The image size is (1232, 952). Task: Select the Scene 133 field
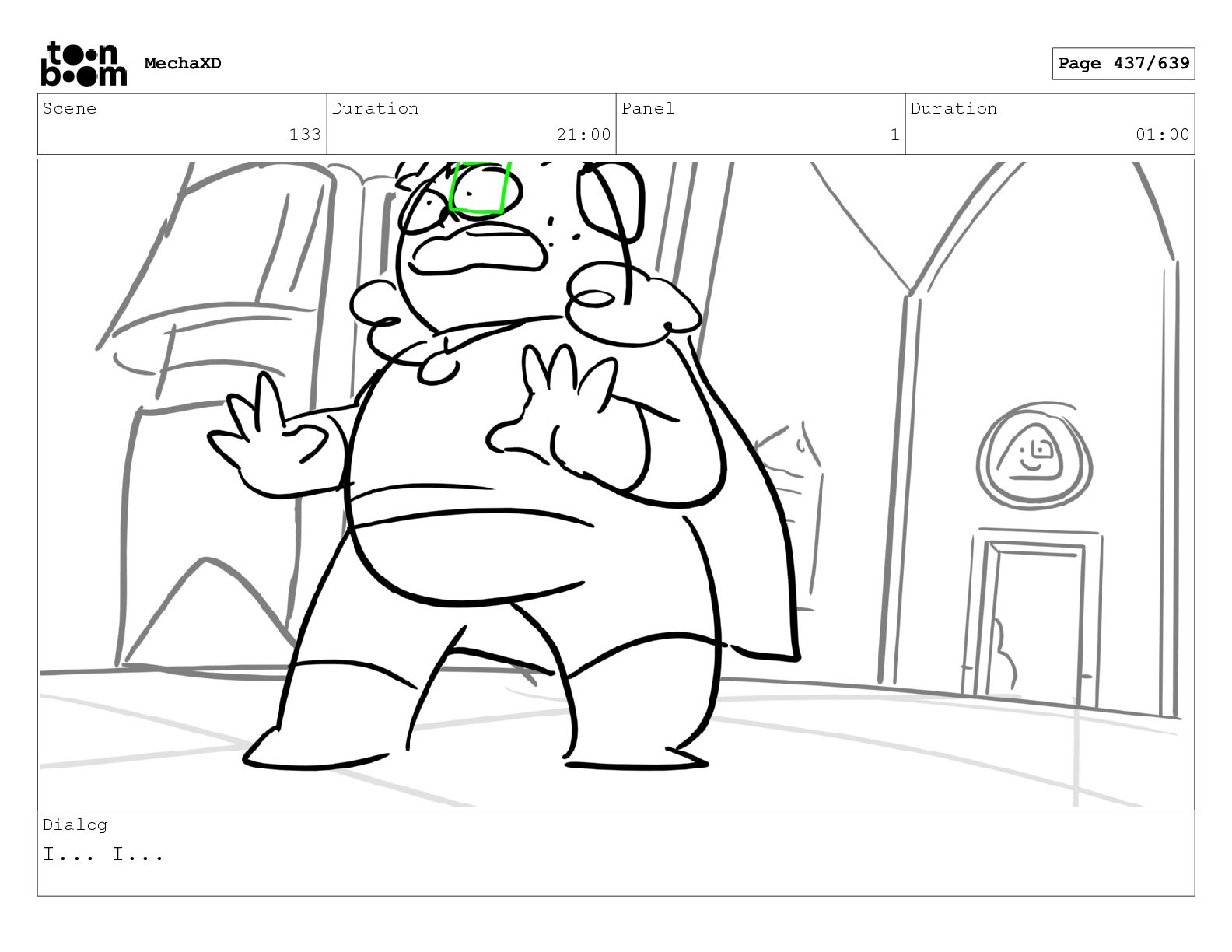(x=182, y=124)
